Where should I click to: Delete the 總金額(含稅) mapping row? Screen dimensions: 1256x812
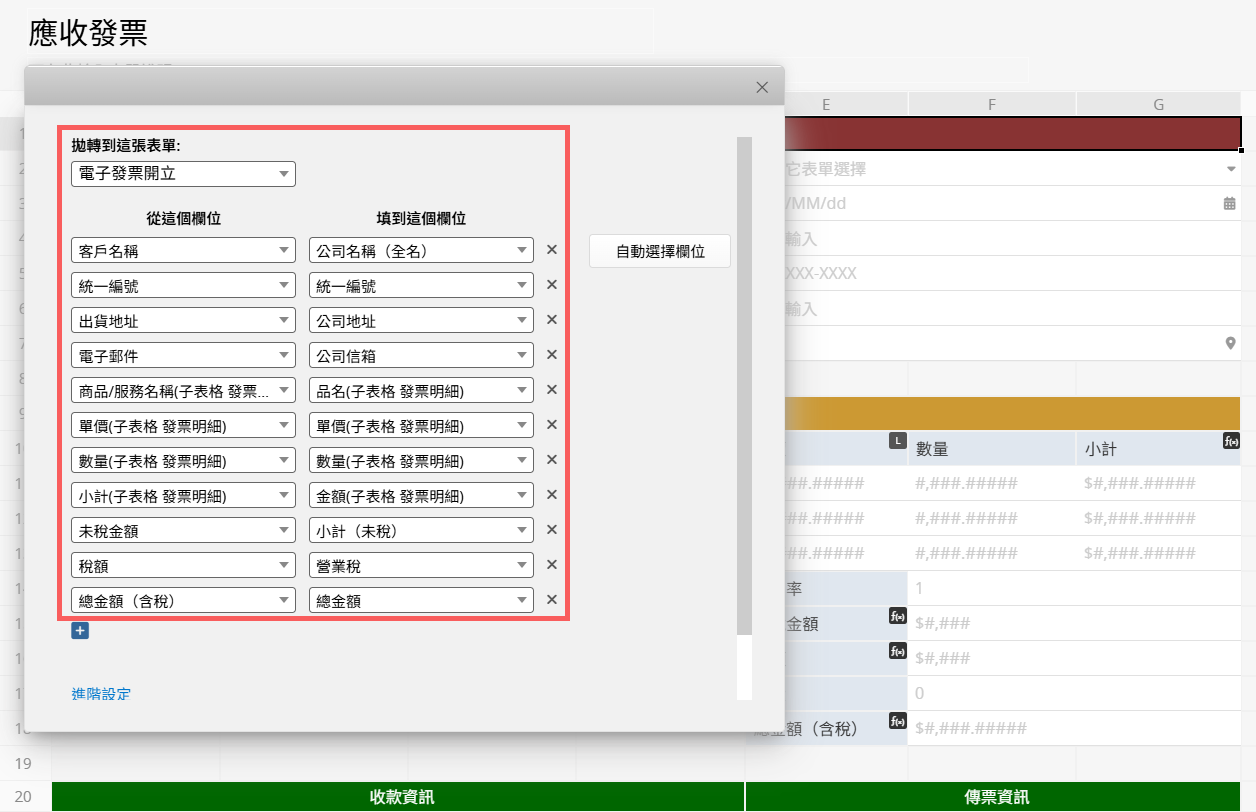(x=551, y=600)
